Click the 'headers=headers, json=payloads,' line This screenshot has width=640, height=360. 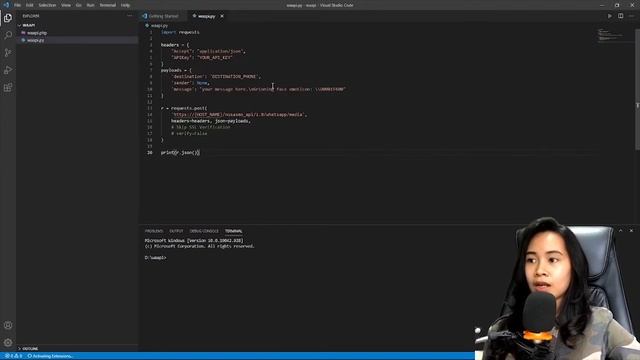pos(211,121)
